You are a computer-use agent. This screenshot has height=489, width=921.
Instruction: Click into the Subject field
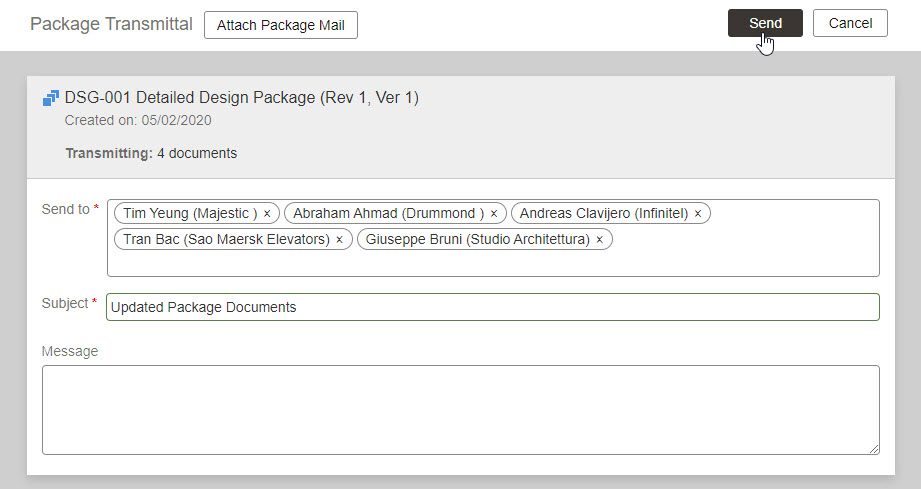click(x=493, y=307)
